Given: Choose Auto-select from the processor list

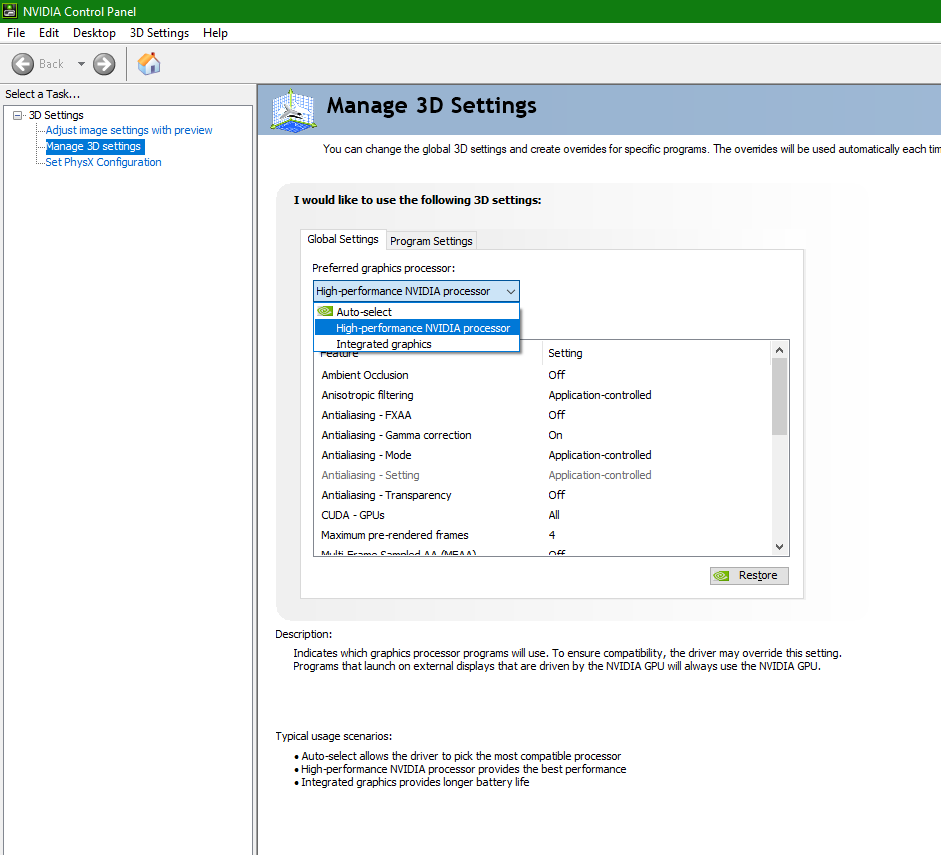Looking at the screenshot, I should 416,311.
